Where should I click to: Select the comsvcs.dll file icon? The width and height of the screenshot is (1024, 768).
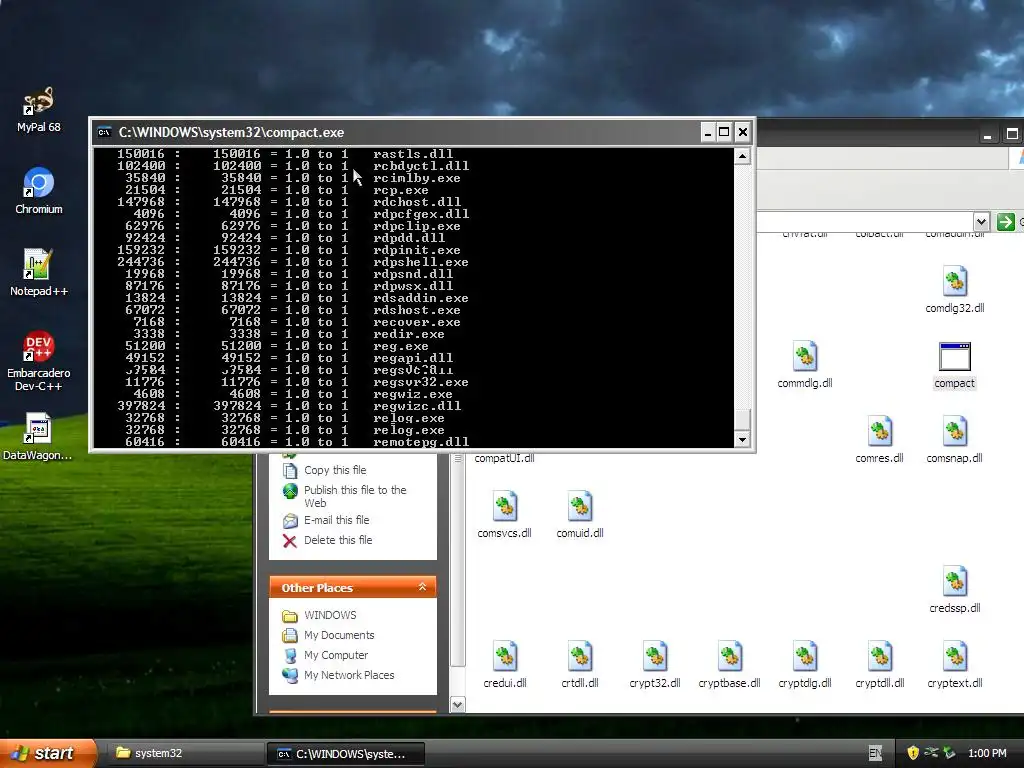pos(504,515)
